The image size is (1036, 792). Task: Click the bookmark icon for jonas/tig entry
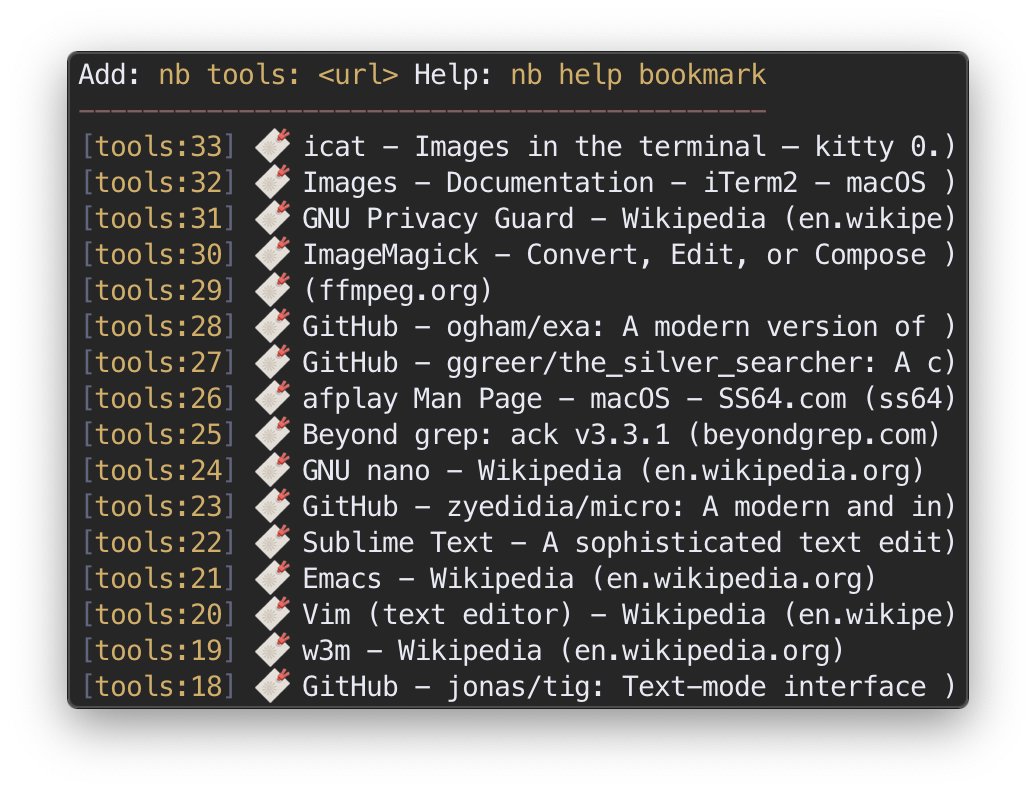[x=272, y=687]
